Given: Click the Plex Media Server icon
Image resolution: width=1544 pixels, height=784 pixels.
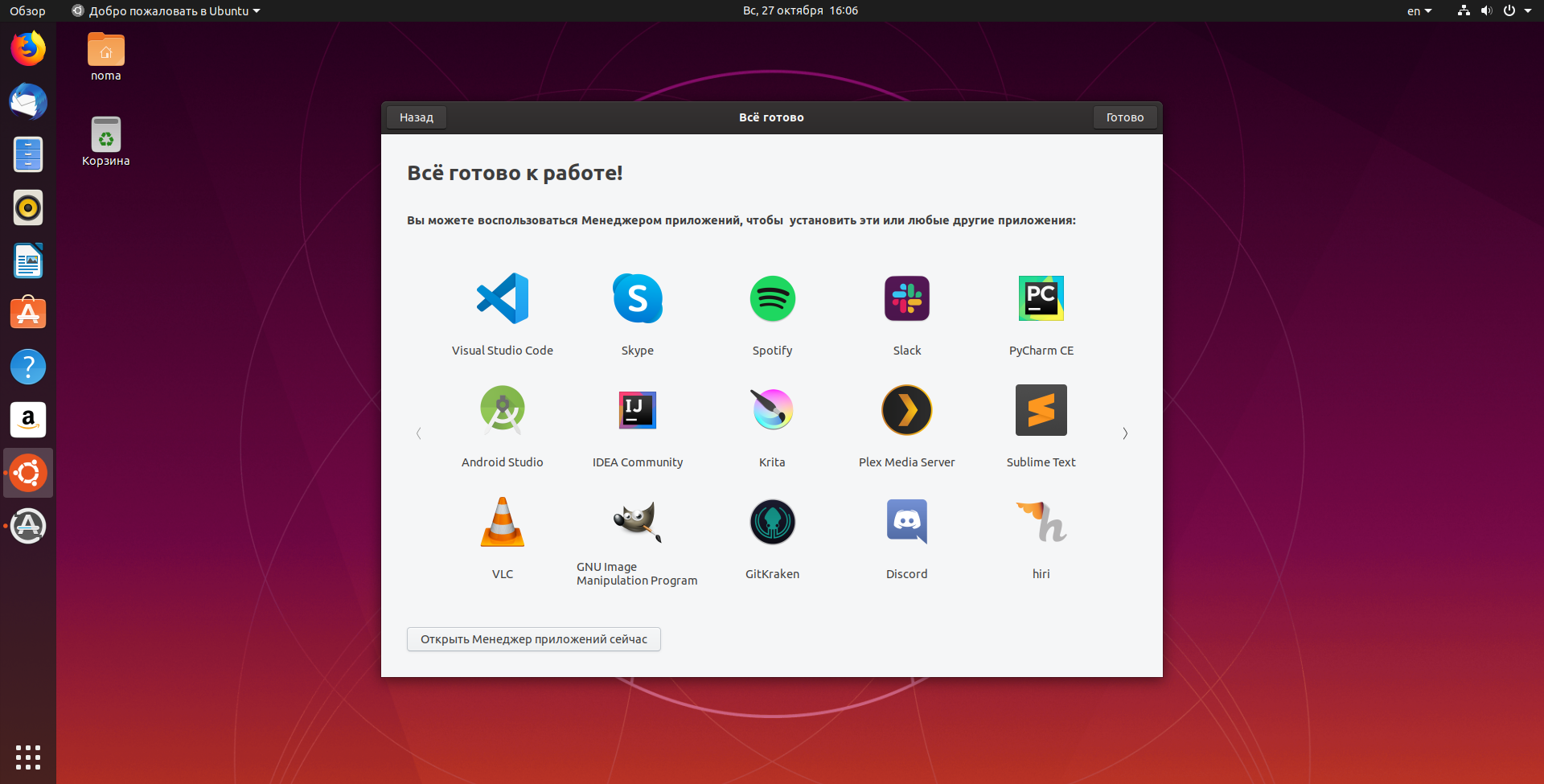Looking at the screenshot, I should click(907, 410).
